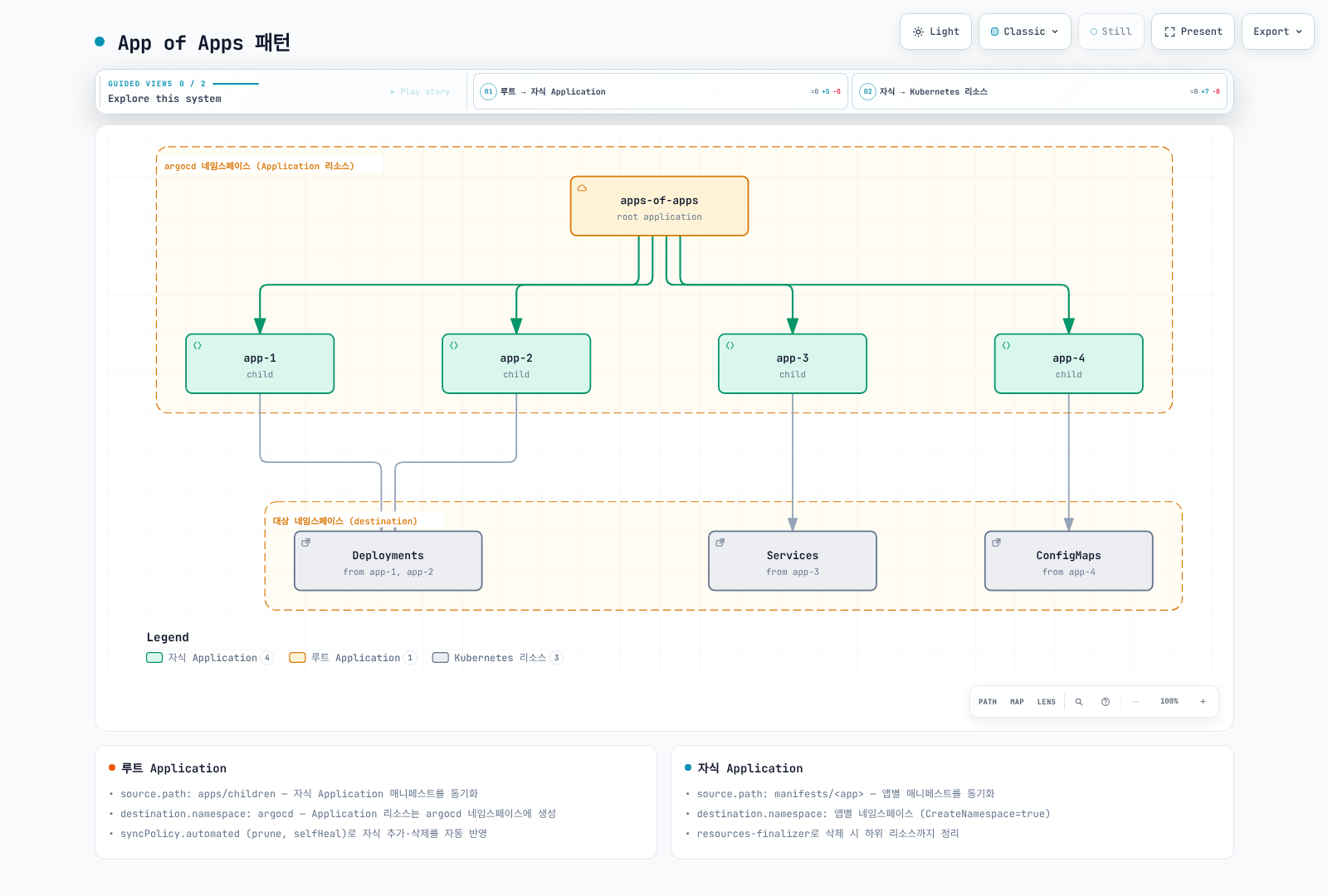Select the ConfigMaps resource node
Image resolution: width=1328 pixels, height=896 pixels.
click(x=1069, y=562)
